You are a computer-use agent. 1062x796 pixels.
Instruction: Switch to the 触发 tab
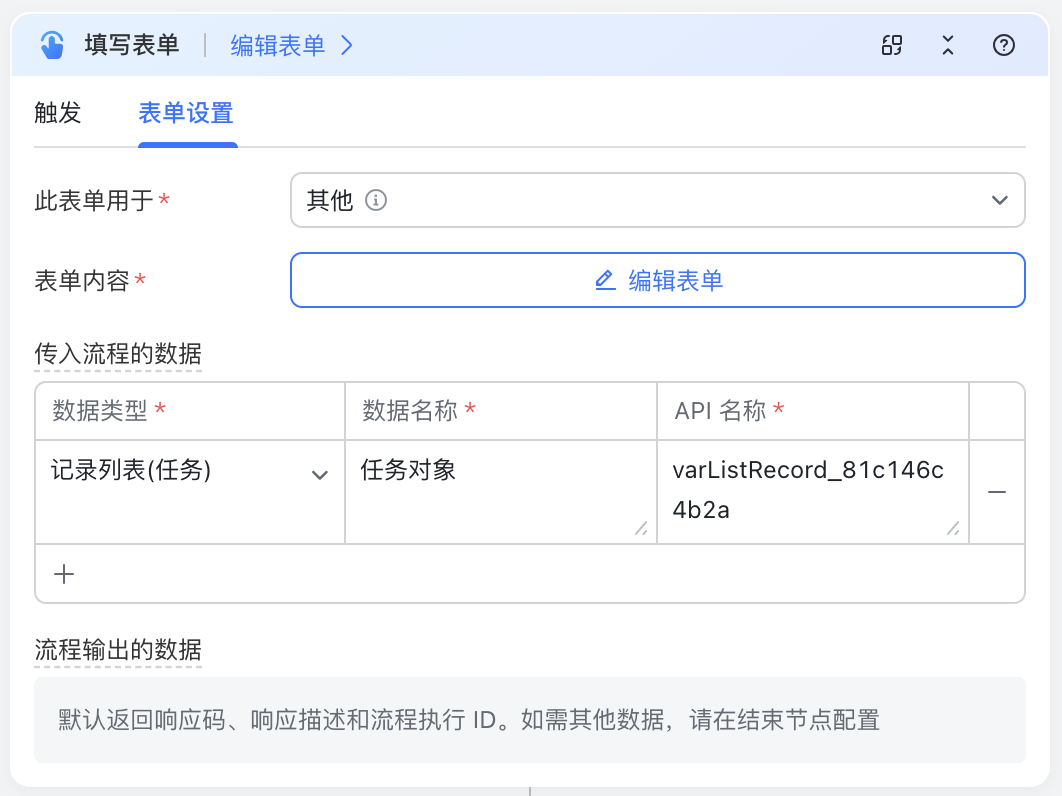(x=57, y=113)
